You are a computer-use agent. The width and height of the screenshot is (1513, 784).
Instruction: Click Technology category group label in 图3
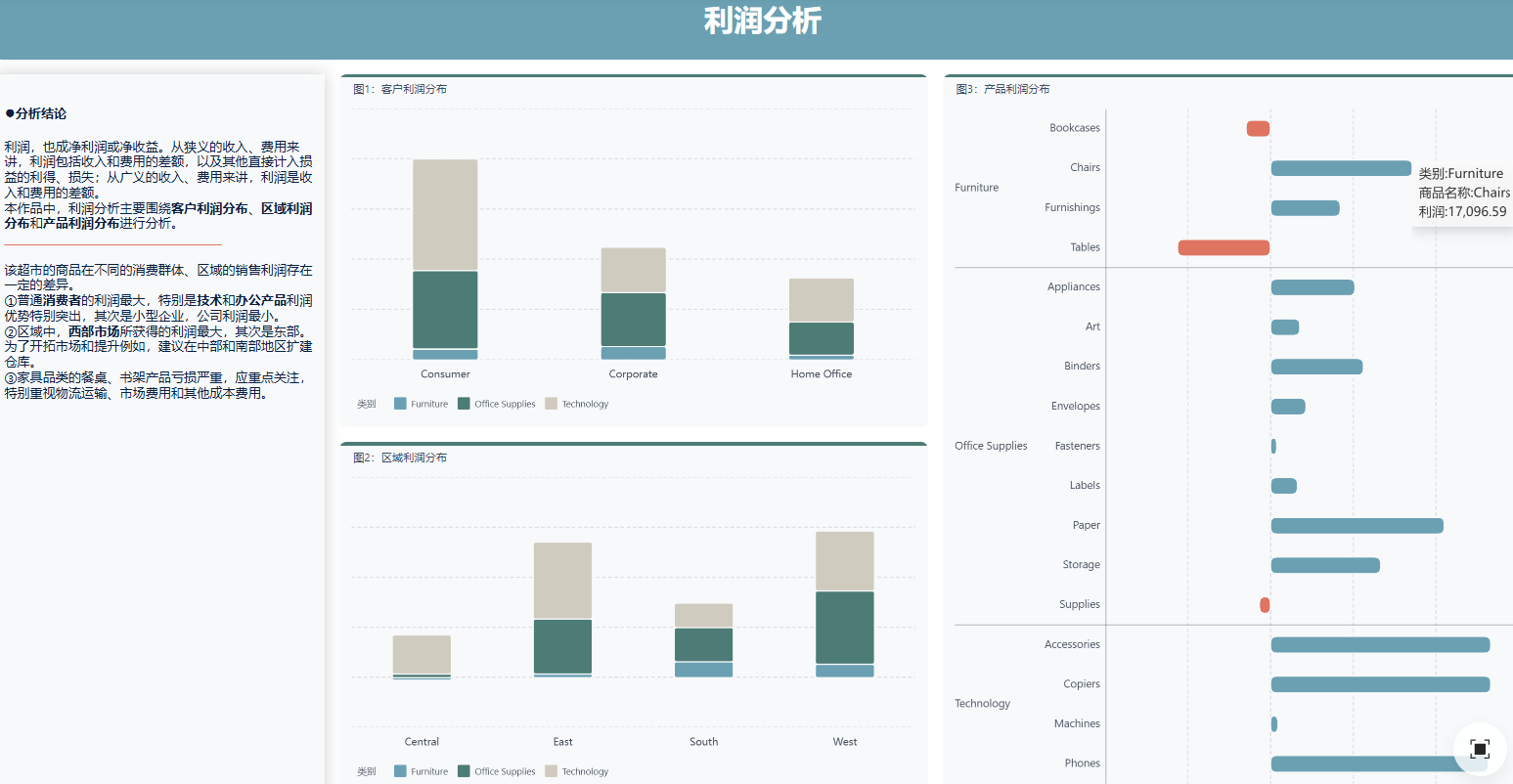[x=983, y=704]
